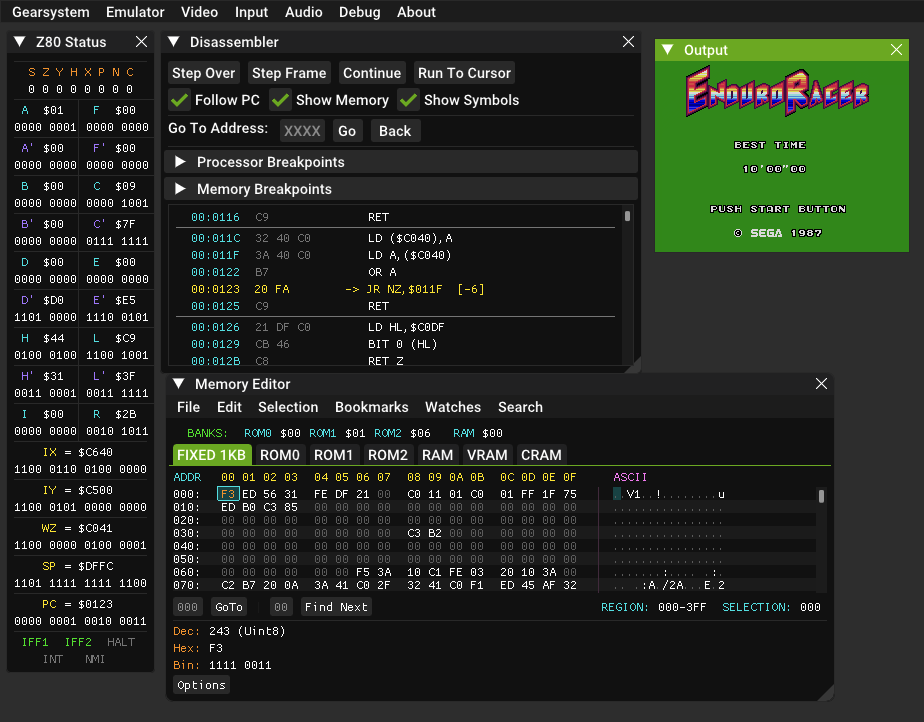
Task: Select the disassembly line at 00:0116
Action: (x=395, y=217)
